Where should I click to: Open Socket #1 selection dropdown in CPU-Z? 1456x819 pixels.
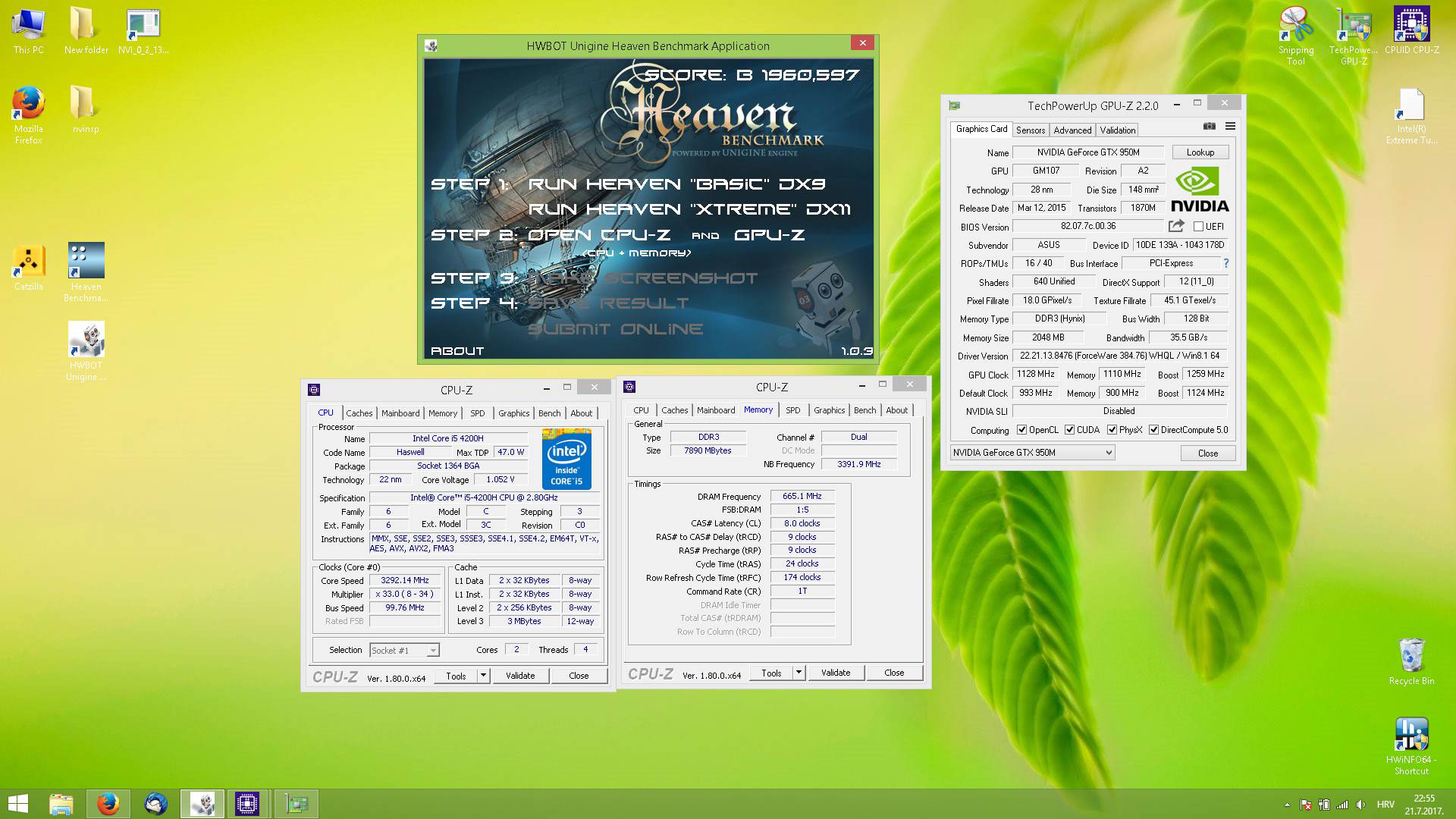click(404, 650)
